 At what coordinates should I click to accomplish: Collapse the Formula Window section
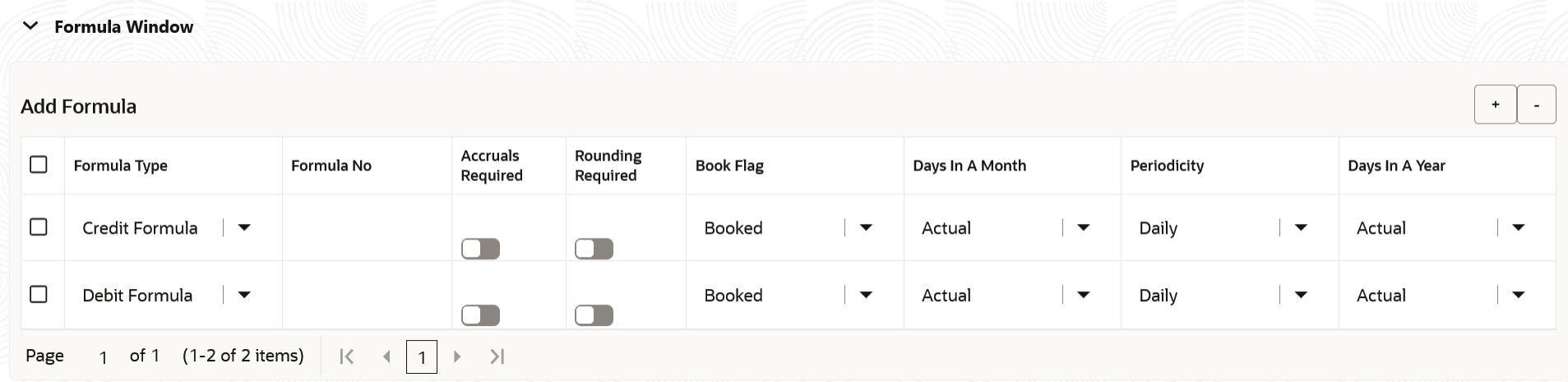click(x=30, y=26)
